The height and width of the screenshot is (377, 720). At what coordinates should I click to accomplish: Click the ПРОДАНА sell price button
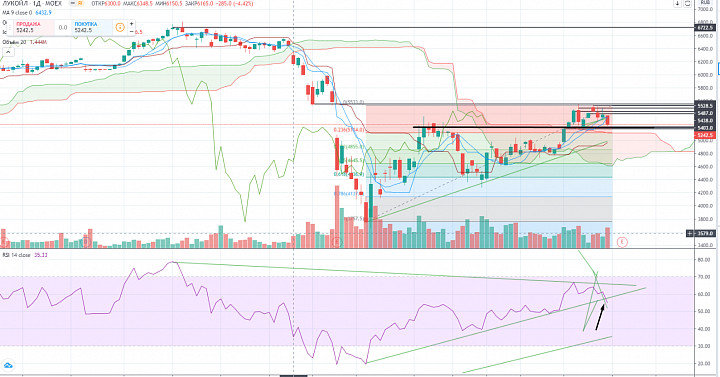coord(33,27)
